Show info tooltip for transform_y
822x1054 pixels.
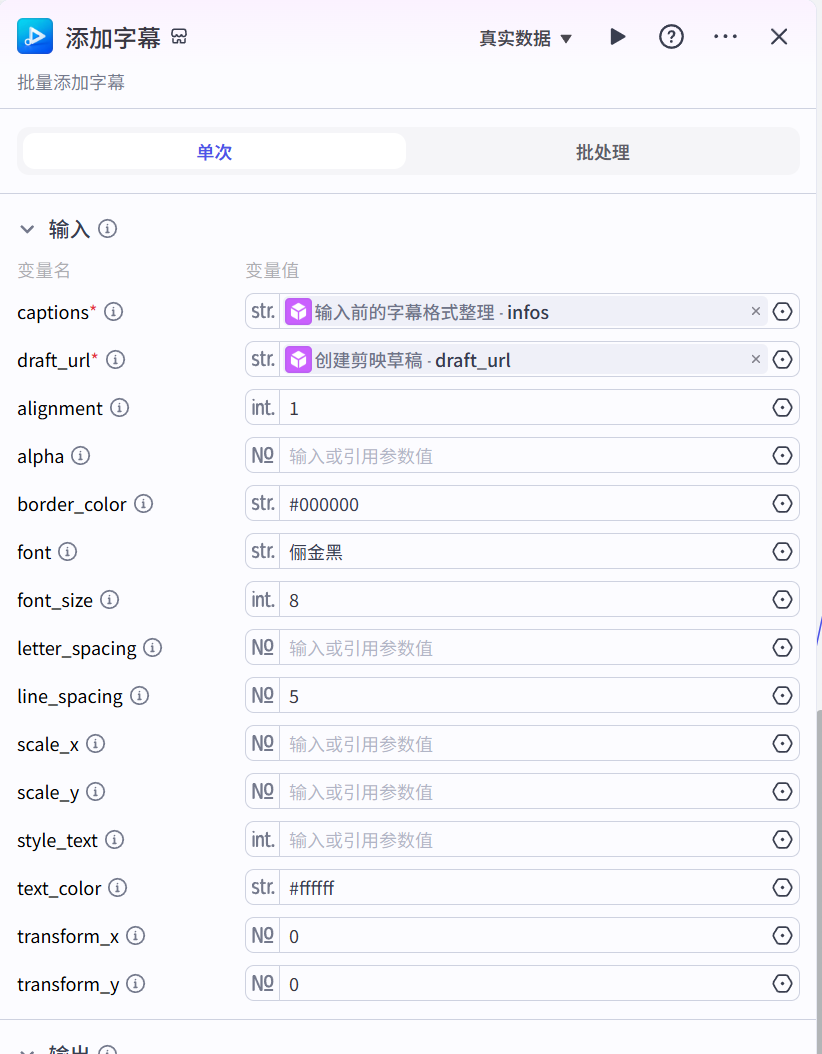click(x=136, y=983)
